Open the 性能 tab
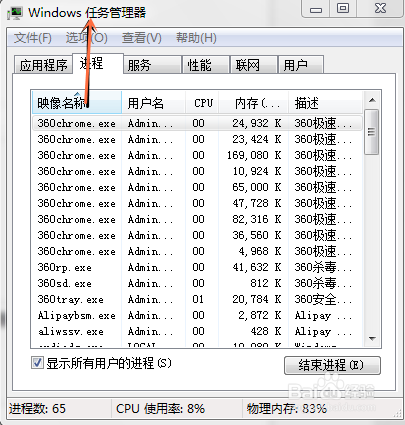405x425 pixels. tap(206, 65)
